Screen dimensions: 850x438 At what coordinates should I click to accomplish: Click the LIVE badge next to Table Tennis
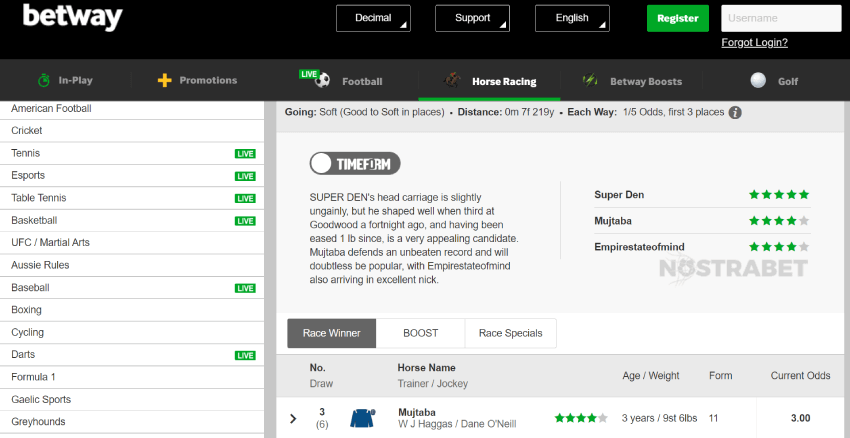click(245, 198)
